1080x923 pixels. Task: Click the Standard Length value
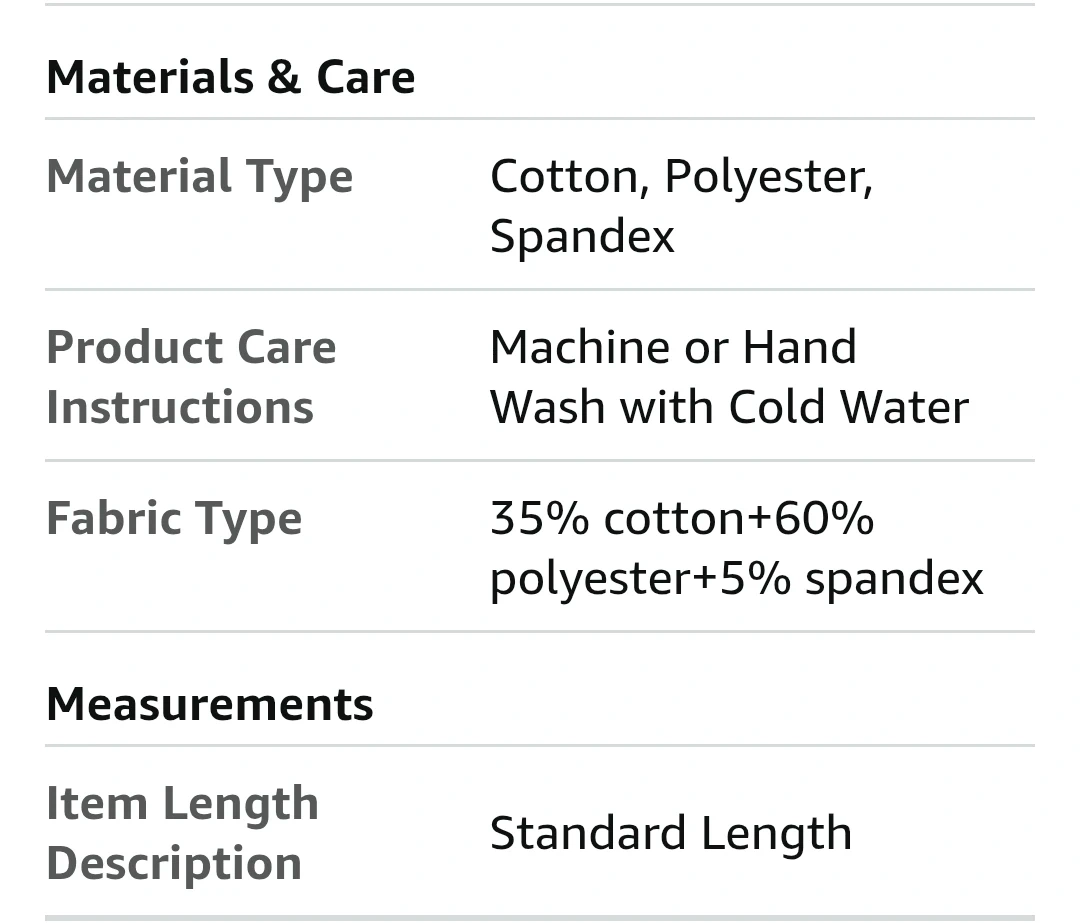point(670,834)
